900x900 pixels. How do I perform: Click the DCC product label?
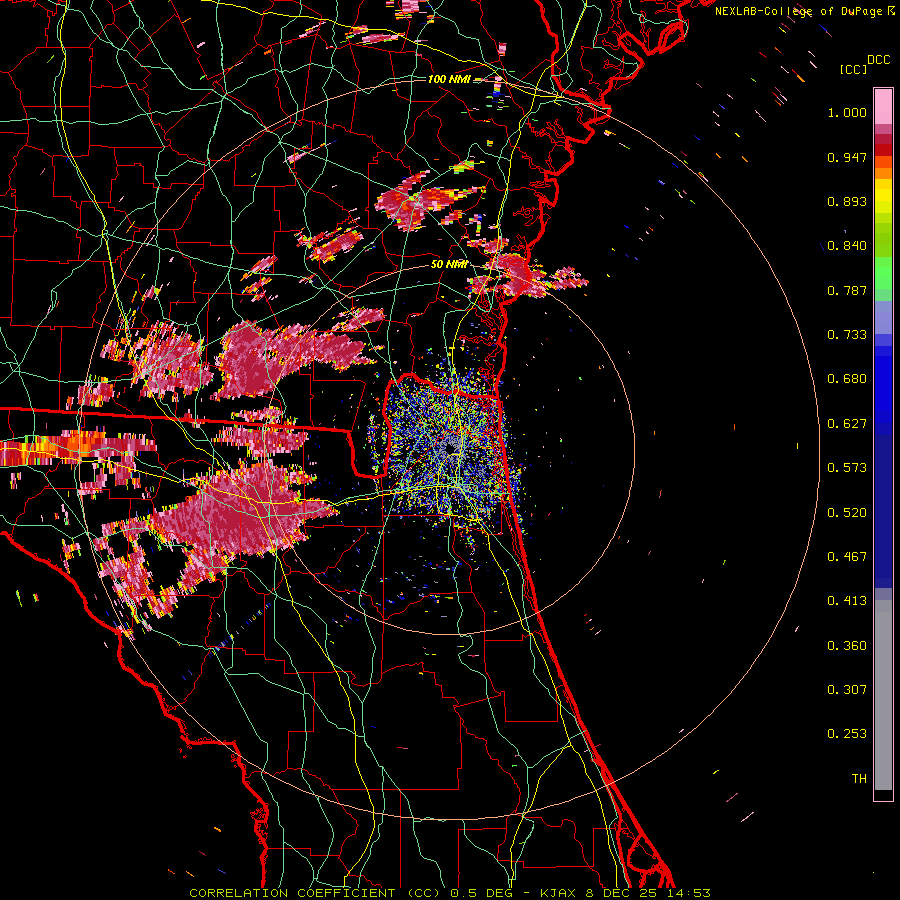click(879, 60)
